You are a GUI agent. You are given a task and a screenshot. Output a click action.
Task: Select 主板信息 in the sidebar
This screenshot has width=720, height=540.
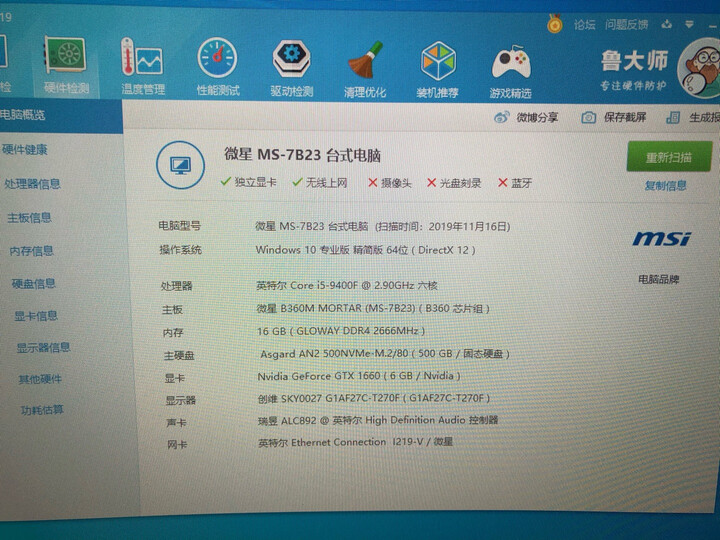point(29,218)
